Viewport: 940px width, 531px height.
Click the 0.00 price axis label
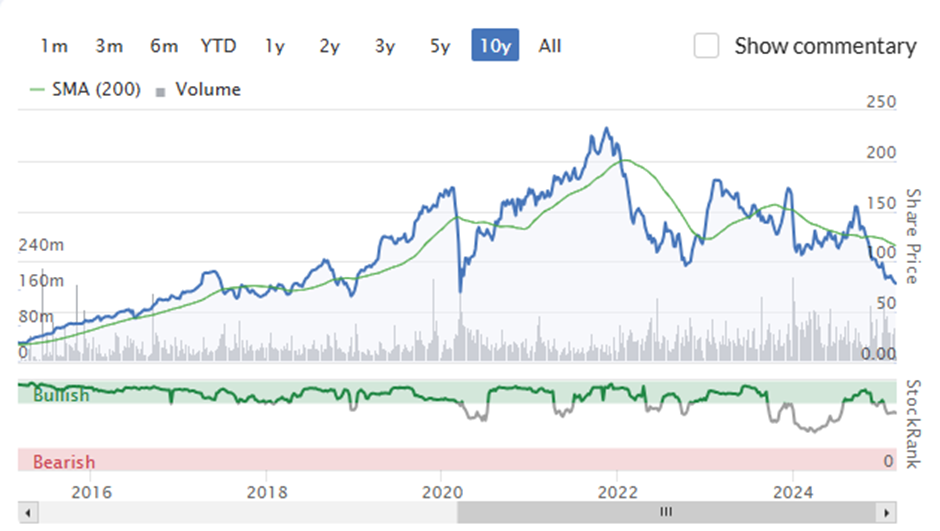pos(878,354)
